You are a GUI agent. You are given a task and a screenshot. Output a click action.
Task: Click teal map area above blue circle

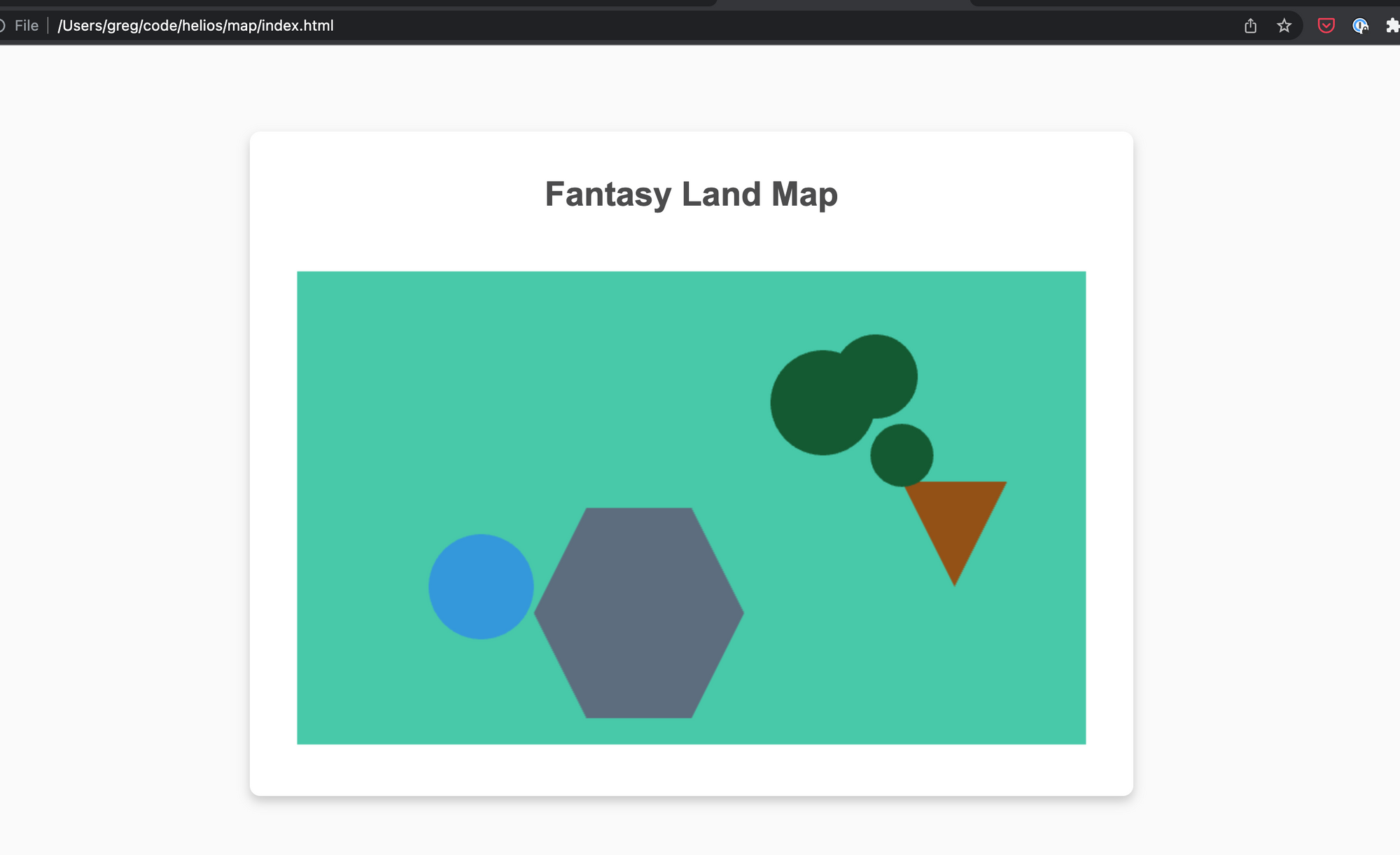click(x=481, y=420)
